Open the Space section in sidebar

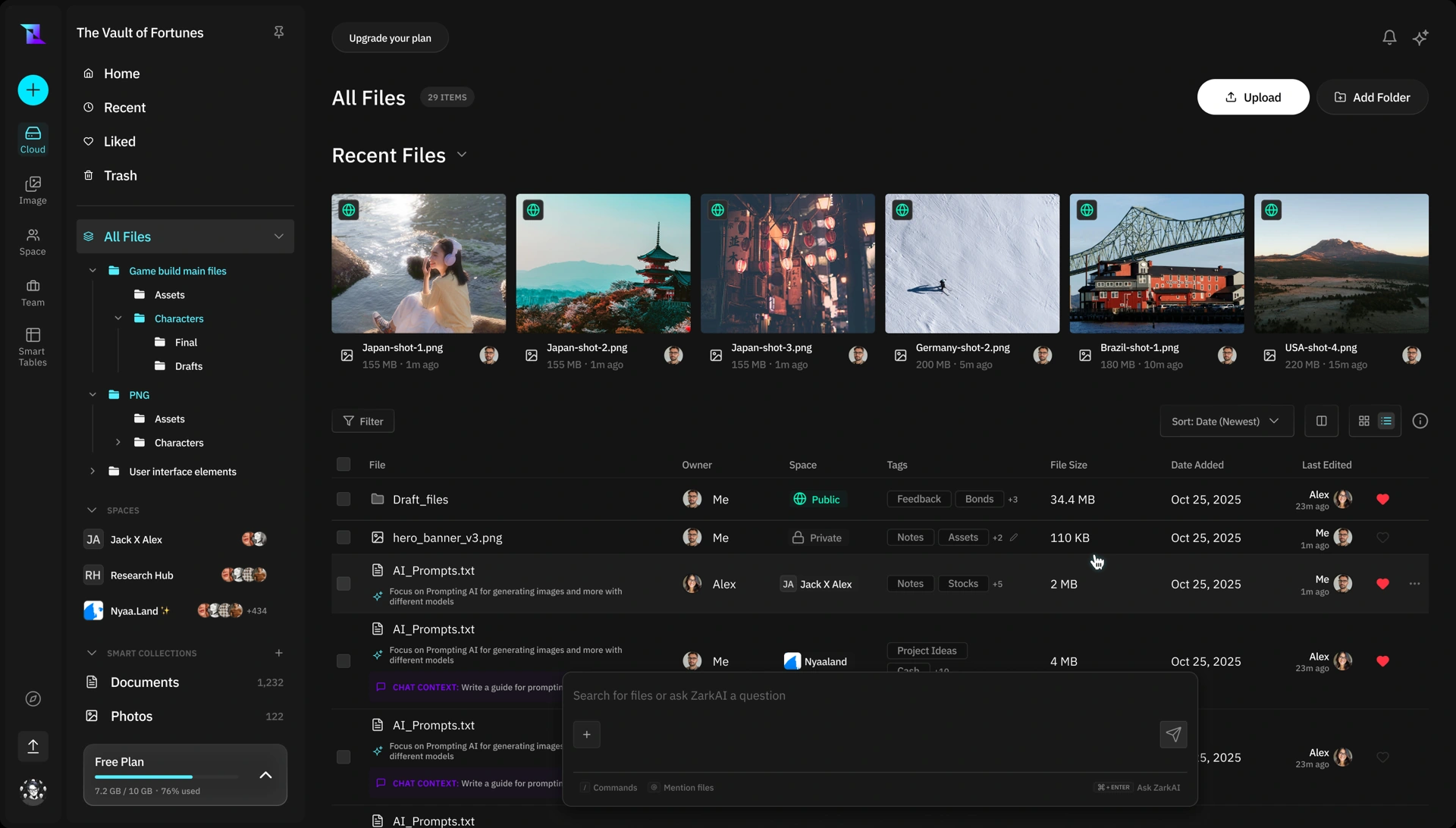tap(33, 242)
